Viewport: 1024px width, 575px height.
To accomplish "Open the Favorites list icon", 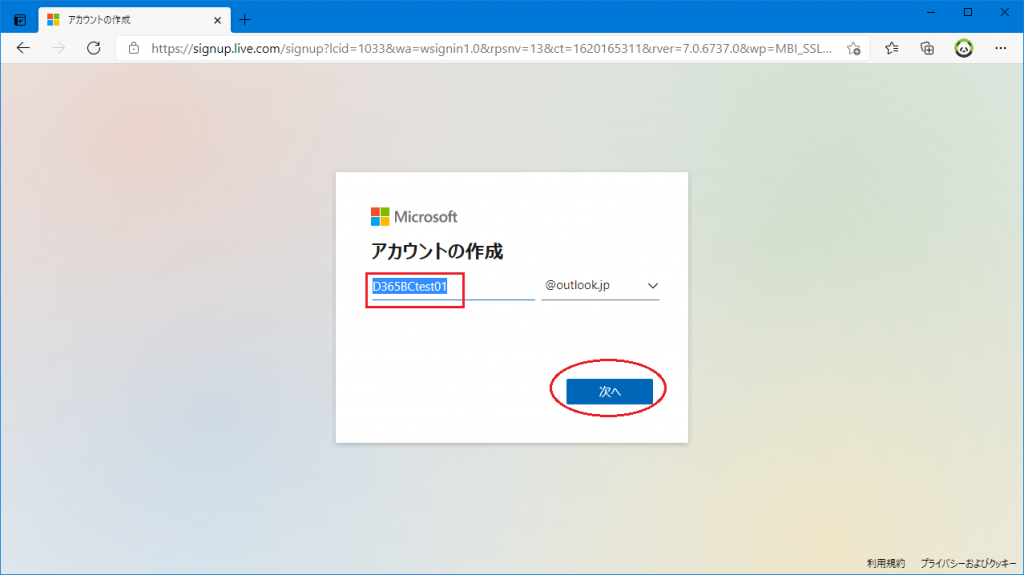I will coord(891,48).
